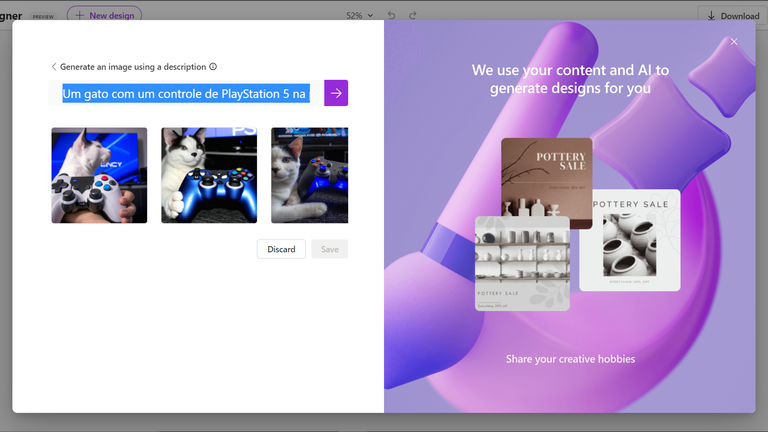Go back via the chevron beside 'Generate an image'
The height and width of the screenshot is (432, 768).
54,67
